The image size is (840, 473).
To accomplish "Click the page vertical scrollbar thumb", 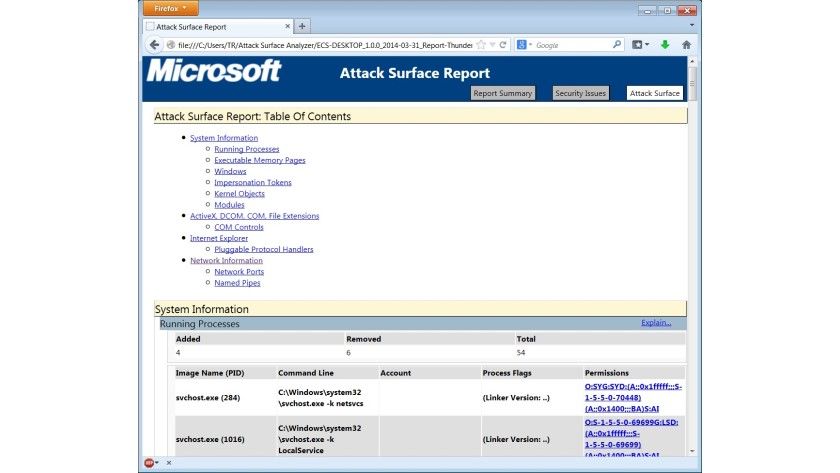I will click(x=692, y=82).
